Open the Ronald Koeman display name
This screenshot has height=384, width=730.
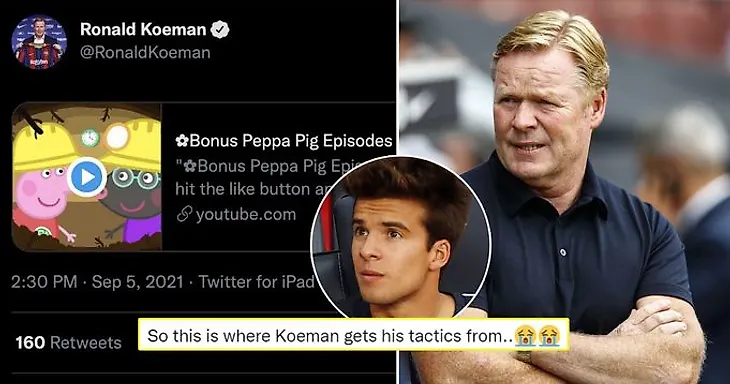143,29
